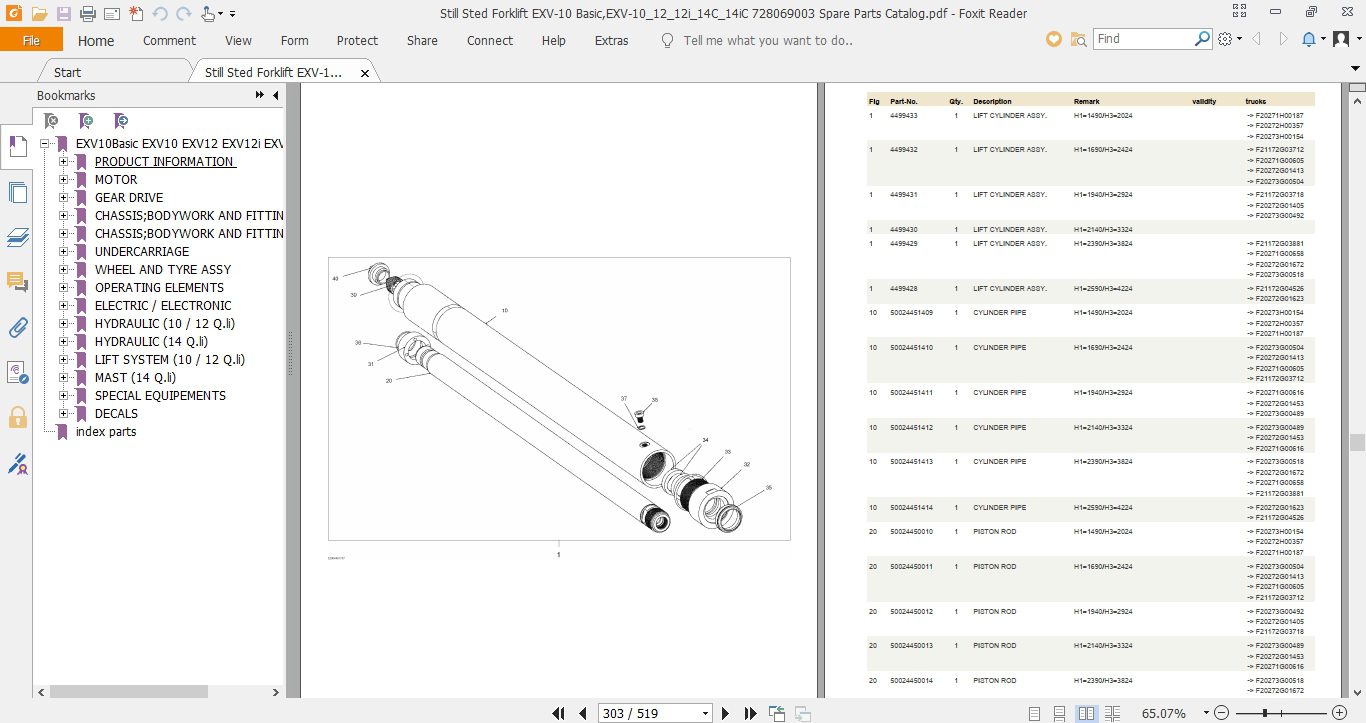
Task: Jump to the first page button
Action: pos(560,713)
